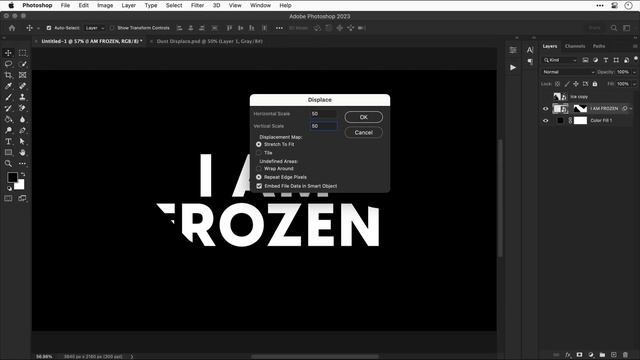Image resolution: width=640 pixels, height=360 pixels.
Task: Create a new group with the folder icon
Action: point(602,355)
